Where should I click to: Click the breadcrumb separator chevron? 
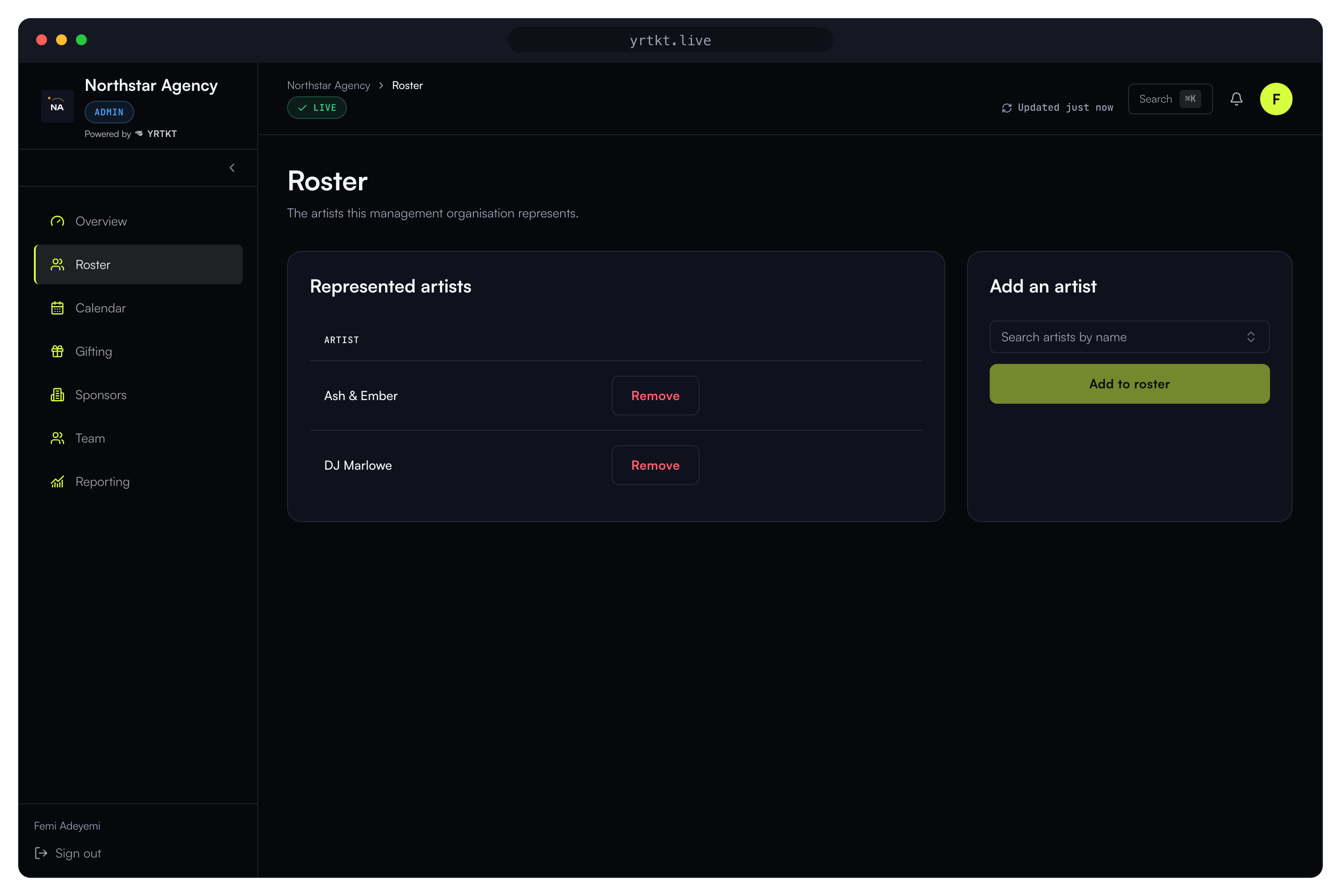point(381,85)
